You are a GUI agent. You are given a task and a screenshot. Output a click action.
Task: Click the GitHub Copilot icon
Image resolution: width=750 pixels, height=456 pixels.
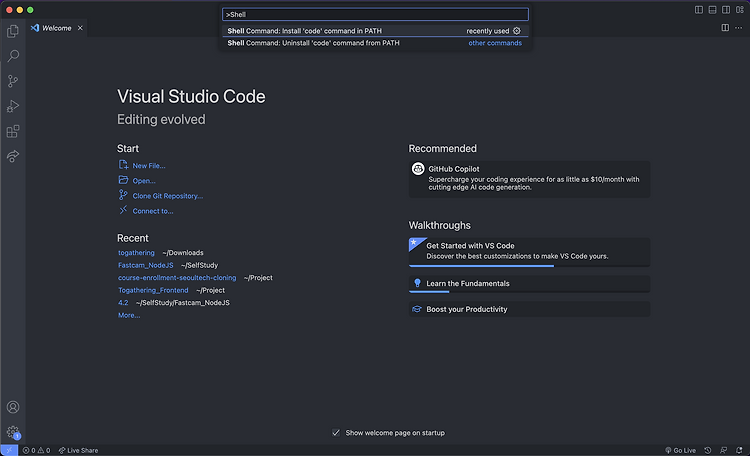418,168
